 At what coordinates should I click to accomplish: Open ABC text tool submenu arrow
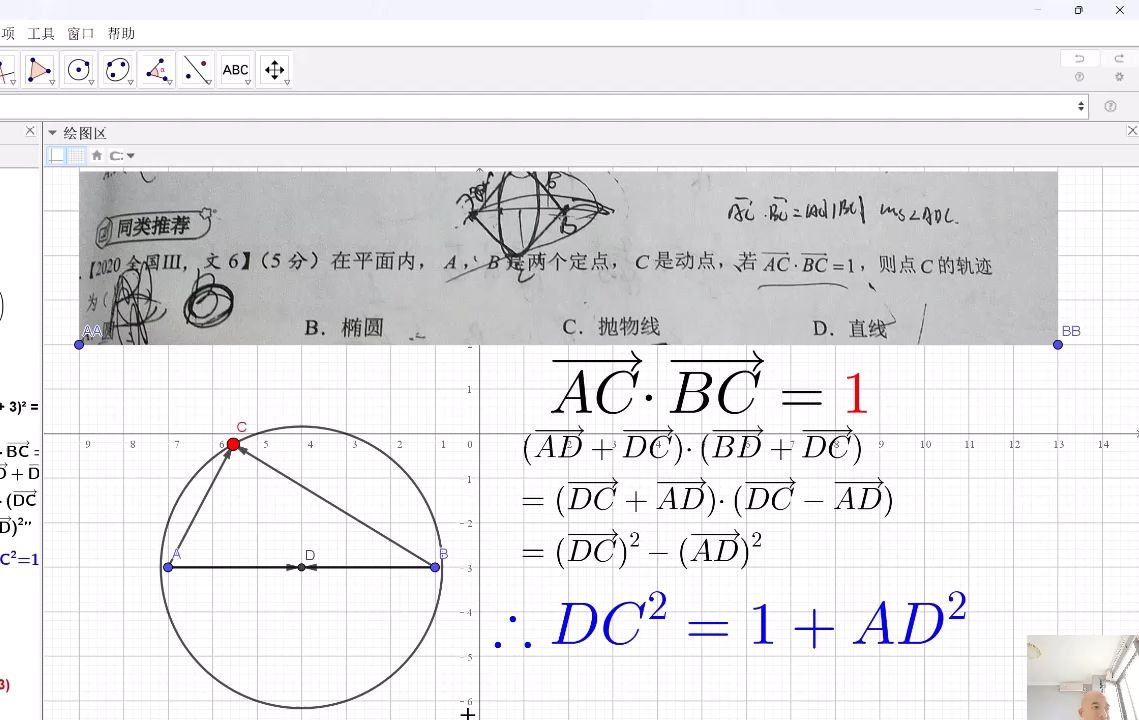tap(248, 83)
